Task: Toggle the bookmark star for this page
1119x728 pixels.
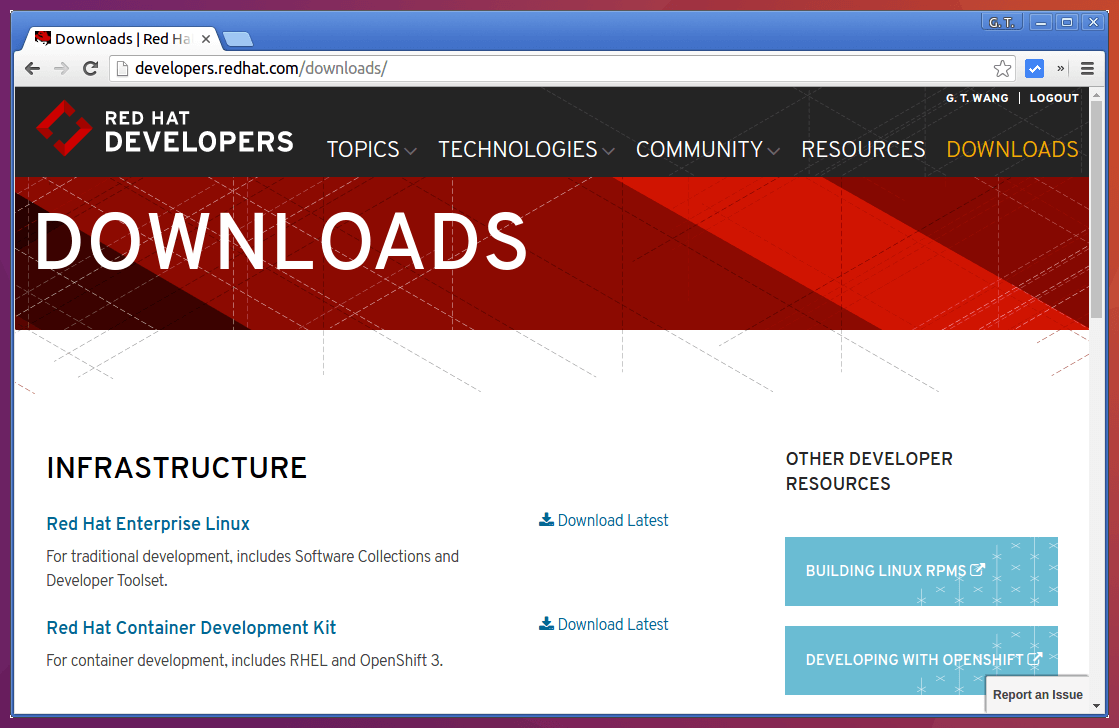Action: pyautogui.click(x=1001, y=68)
